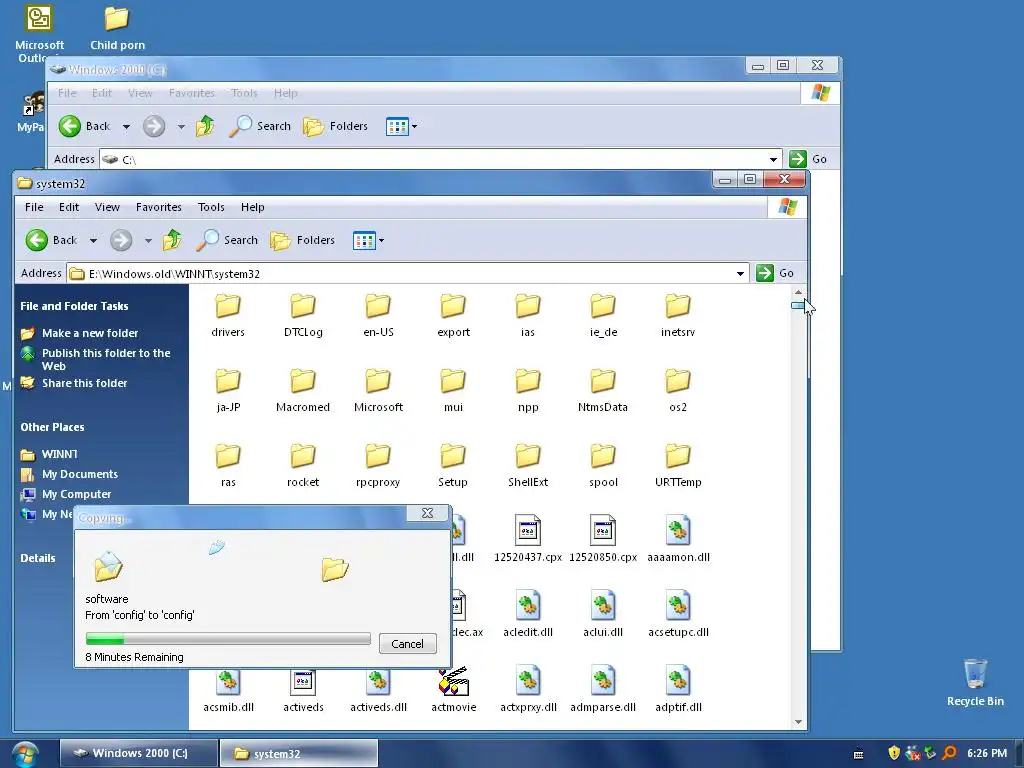This screenshot has width=1024, height=768.
Task: Select the 12520850.cpx file
Action: pos(603,539)
